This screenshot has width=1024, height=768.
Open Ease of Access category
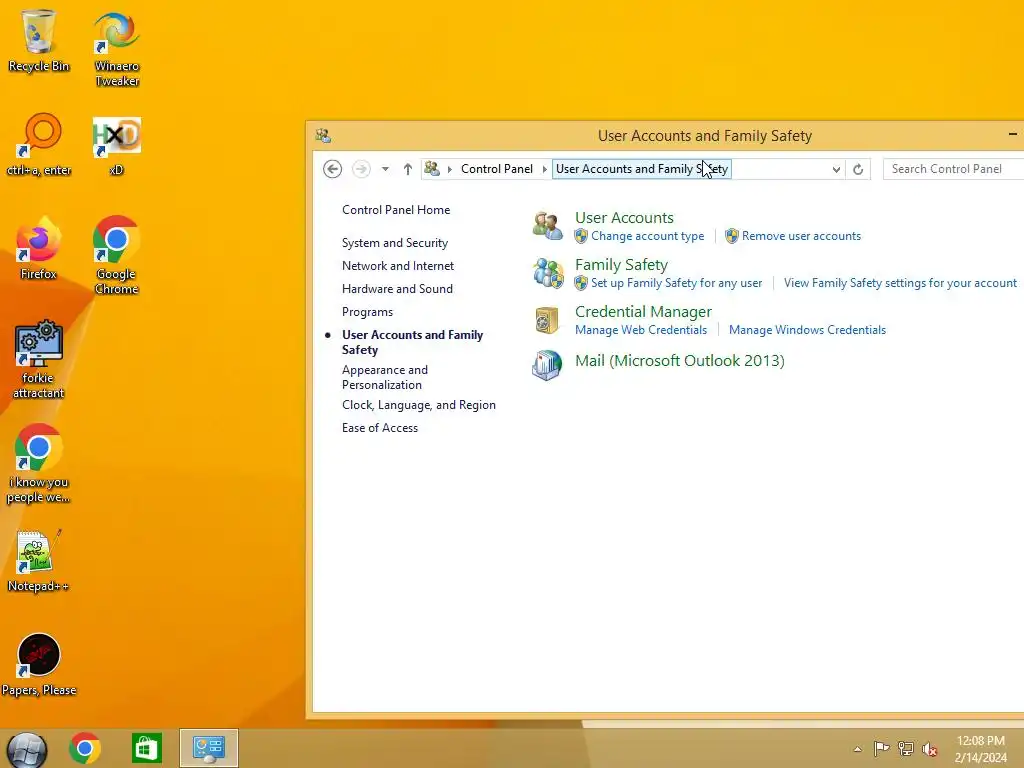(x=379, y=428)
